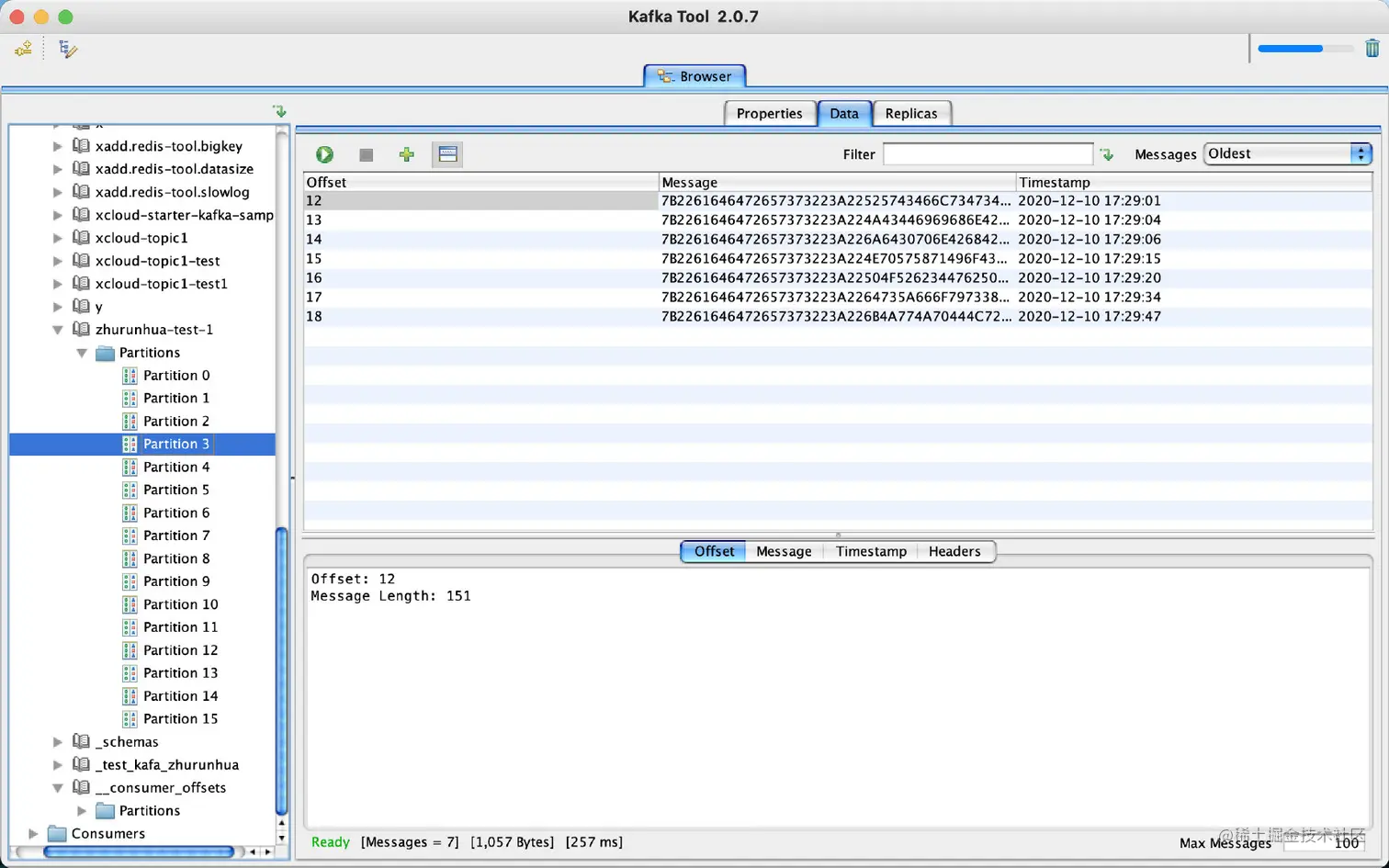Click the green plus add message icon
This screenshot has width=1389, height=868.
tap(406, 154)
